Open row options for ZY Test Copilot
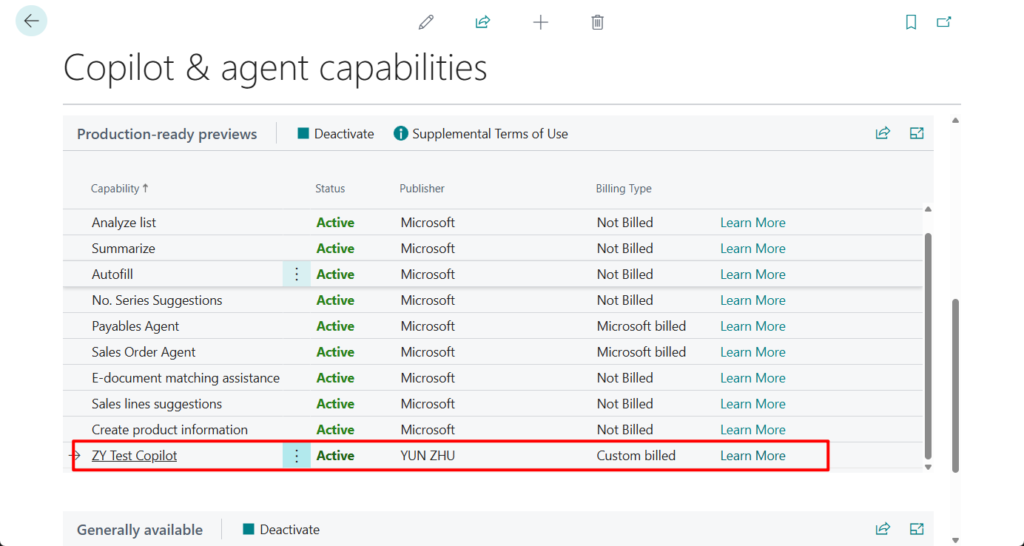1024x546 pixels. [296, 456]
